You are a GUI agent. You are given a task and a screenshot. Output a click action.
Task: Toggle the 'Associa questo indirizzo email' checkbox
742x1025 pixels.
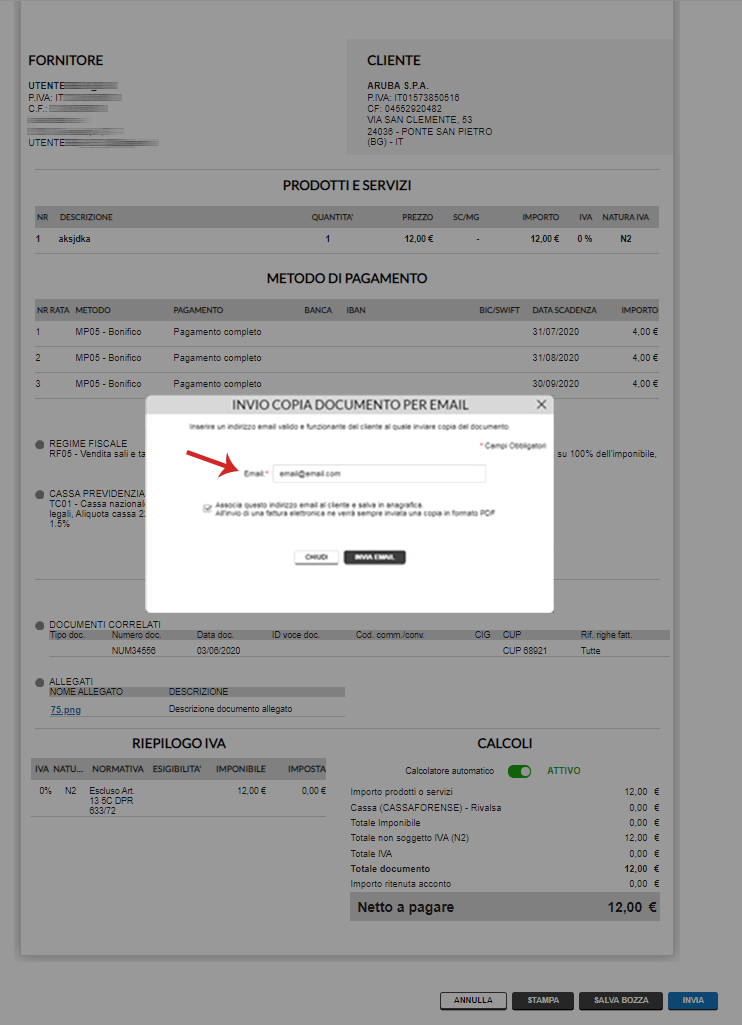coord(206,508)
